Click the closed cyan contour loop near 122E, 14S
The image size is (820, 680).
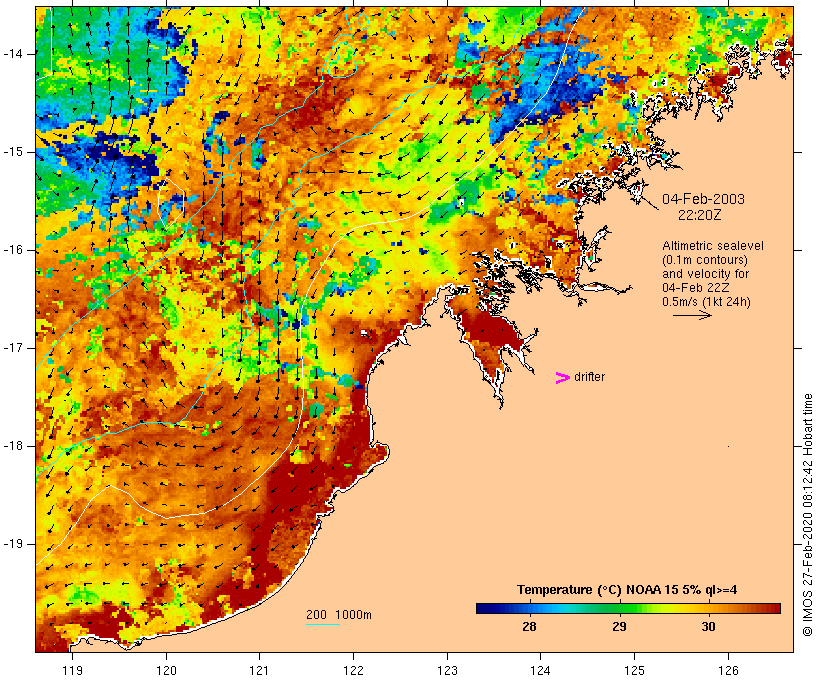pos(342,60)
